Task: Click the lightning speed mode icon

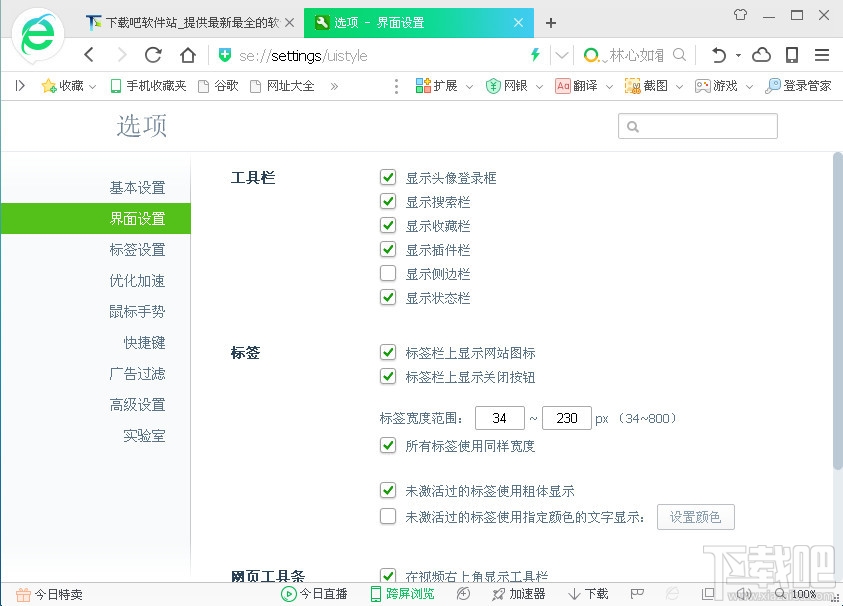Action: pyautogui.click(x=535, y=54)
